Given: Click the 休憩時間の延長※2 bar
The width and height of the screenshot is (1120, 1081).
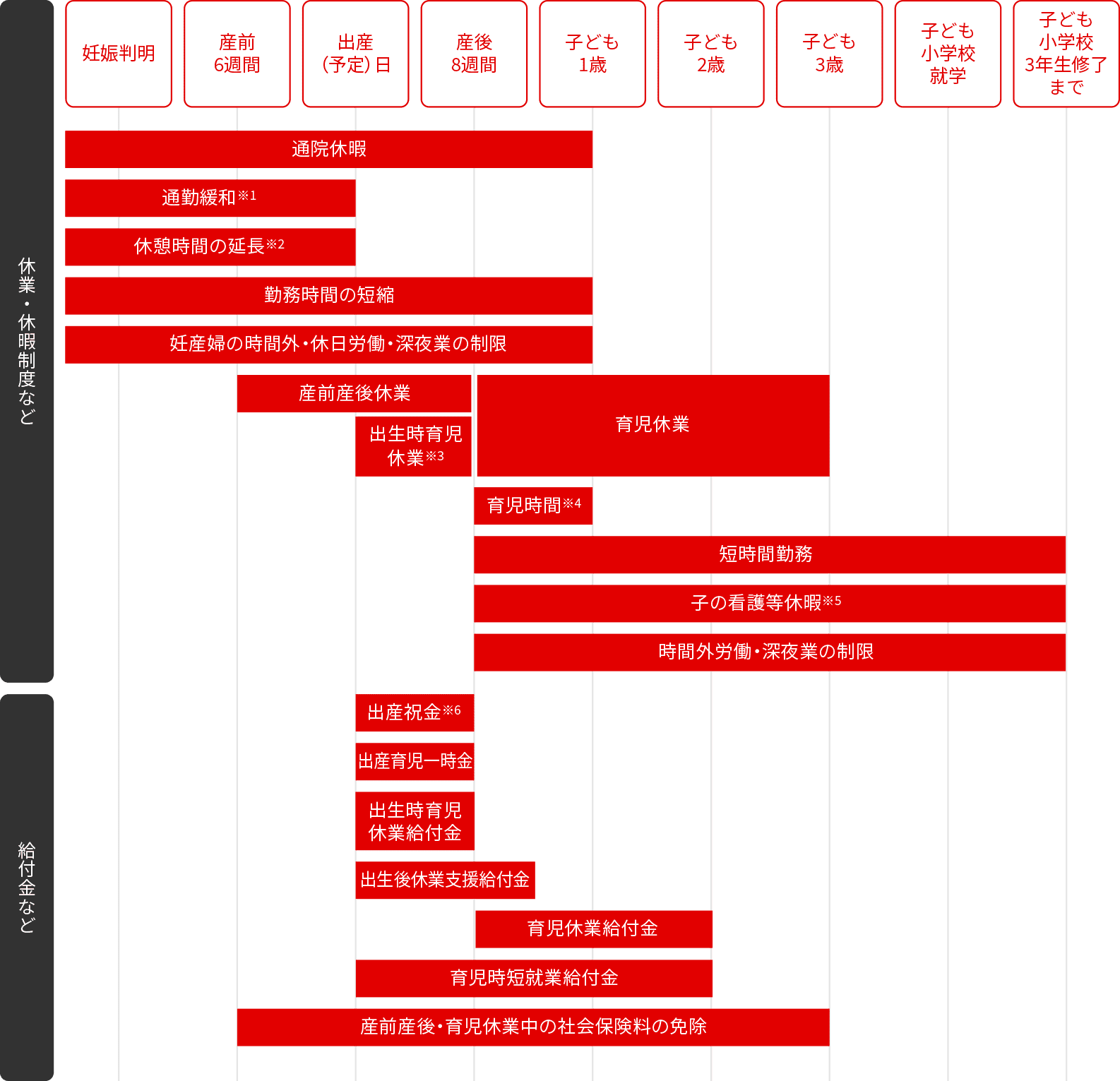Looking at the screenshot, I should pos(210,246).
